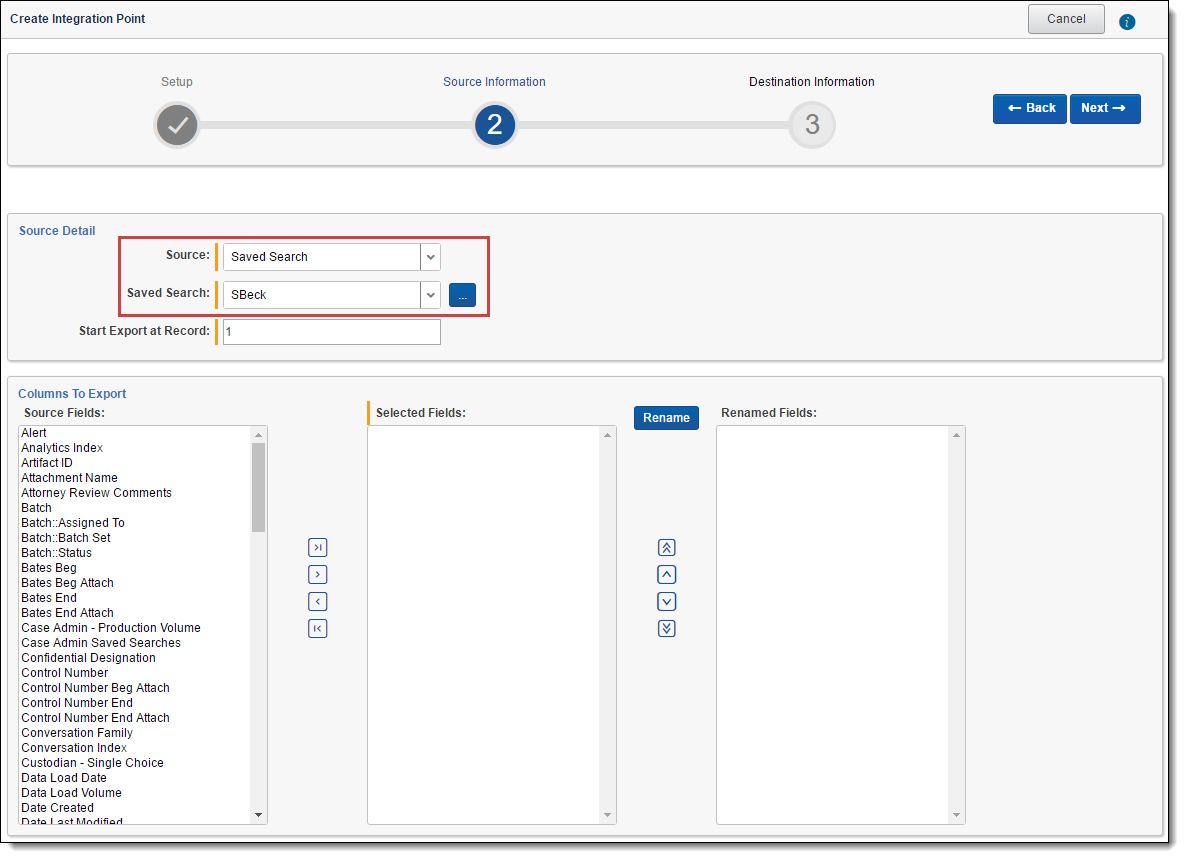Remove all fields with the move-all-left arrow
The width and height of the screenshot is (1184, 858).
[317, 628]
